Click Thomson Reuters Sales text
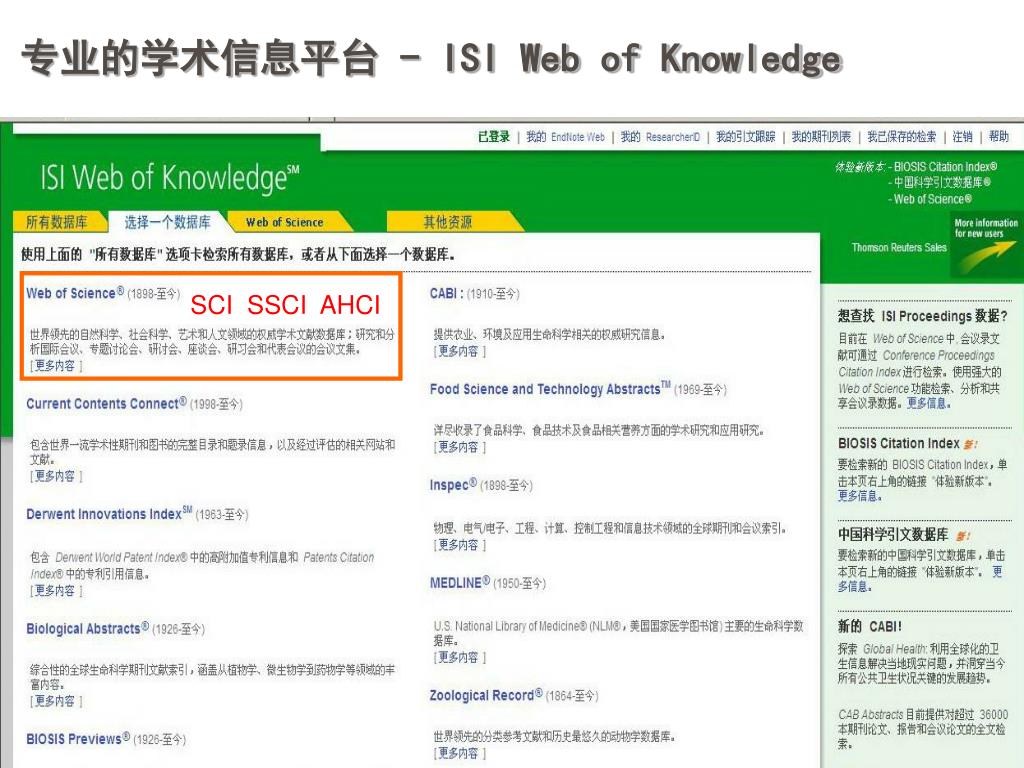 tap(899, 247)
